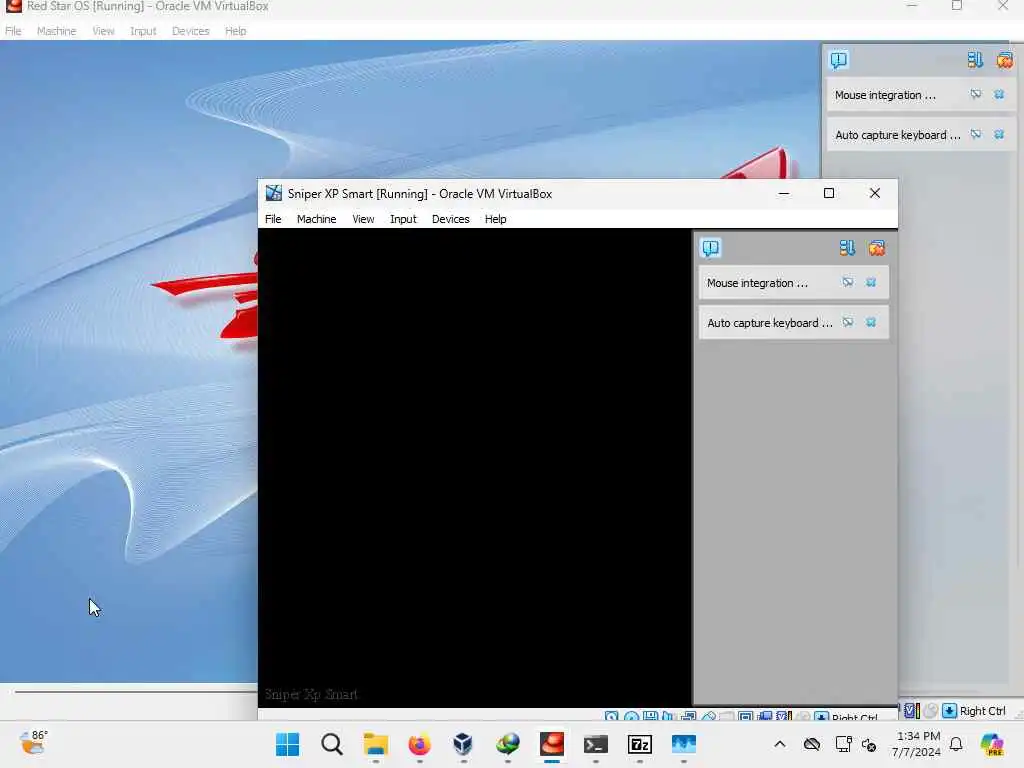
Task: Click the 'Mouse integration ...' text in Red Star panel
Action: (886, 95)
